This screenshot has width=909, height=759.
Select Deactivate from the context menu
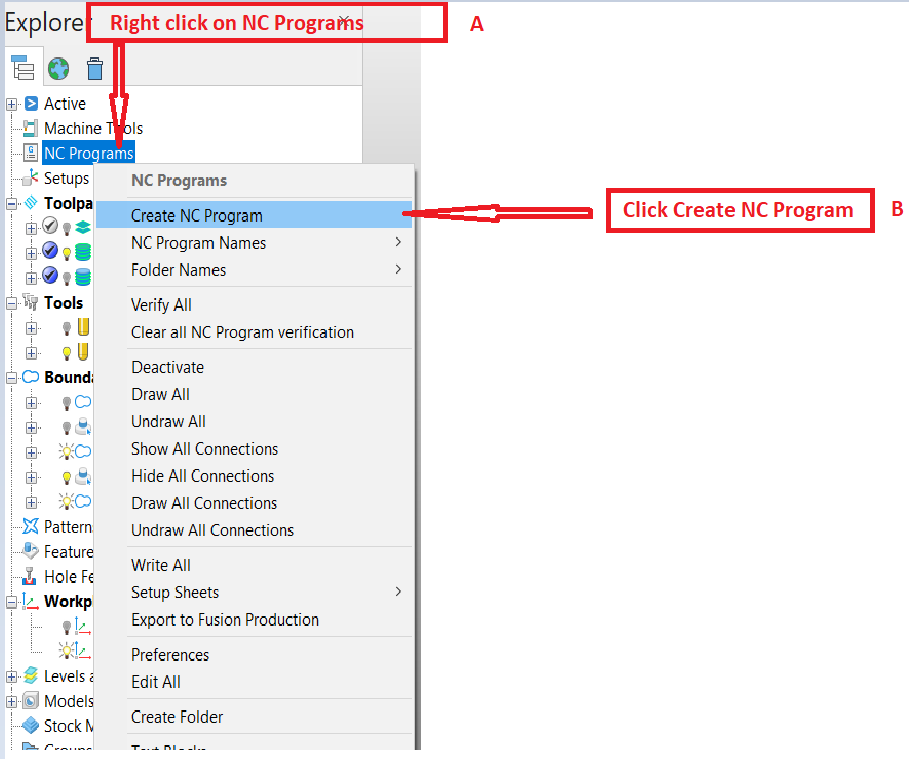click(167, 367)
